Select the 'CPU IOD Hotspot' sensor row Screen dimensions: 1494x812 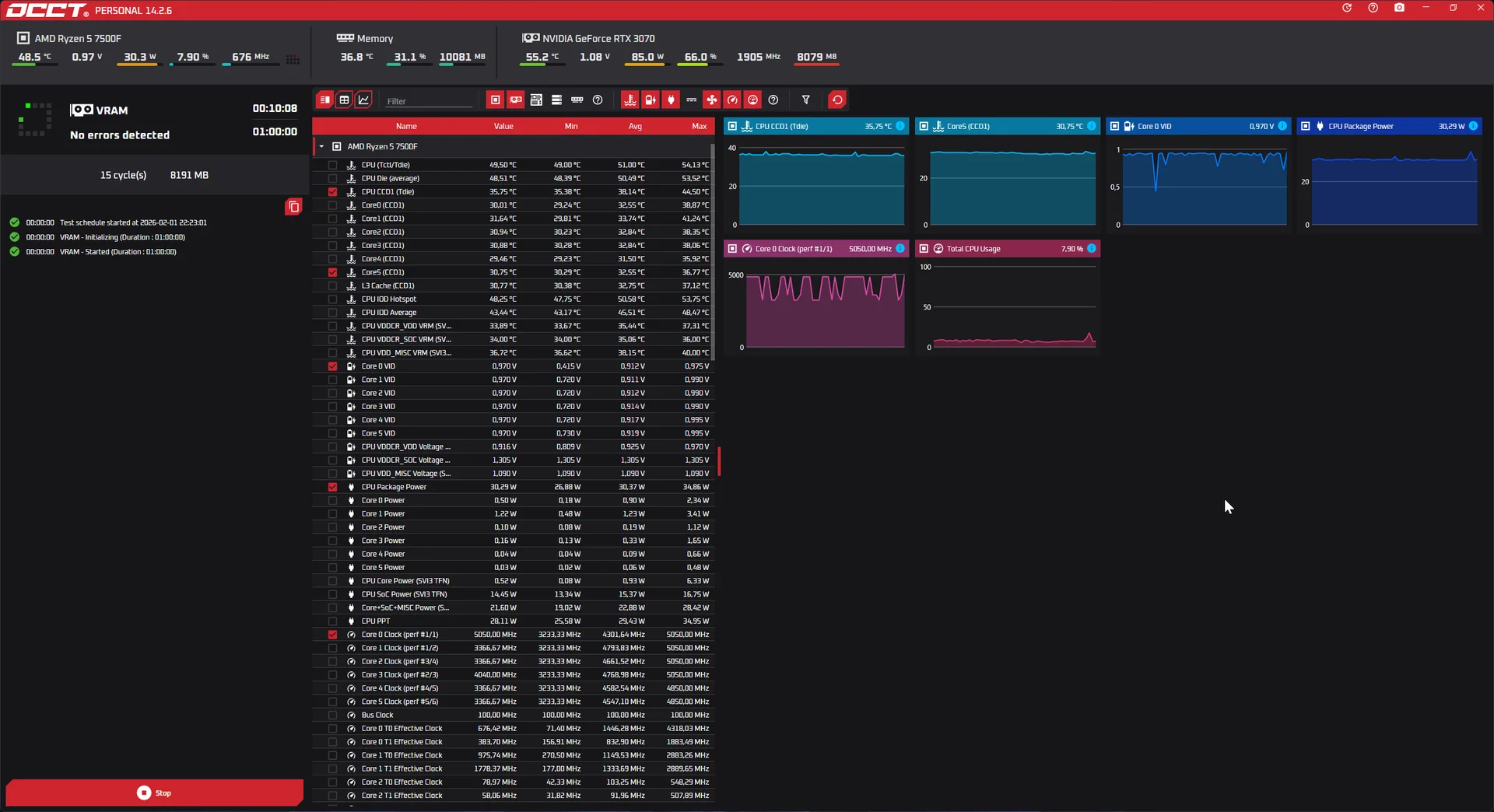tap(514, 299)
